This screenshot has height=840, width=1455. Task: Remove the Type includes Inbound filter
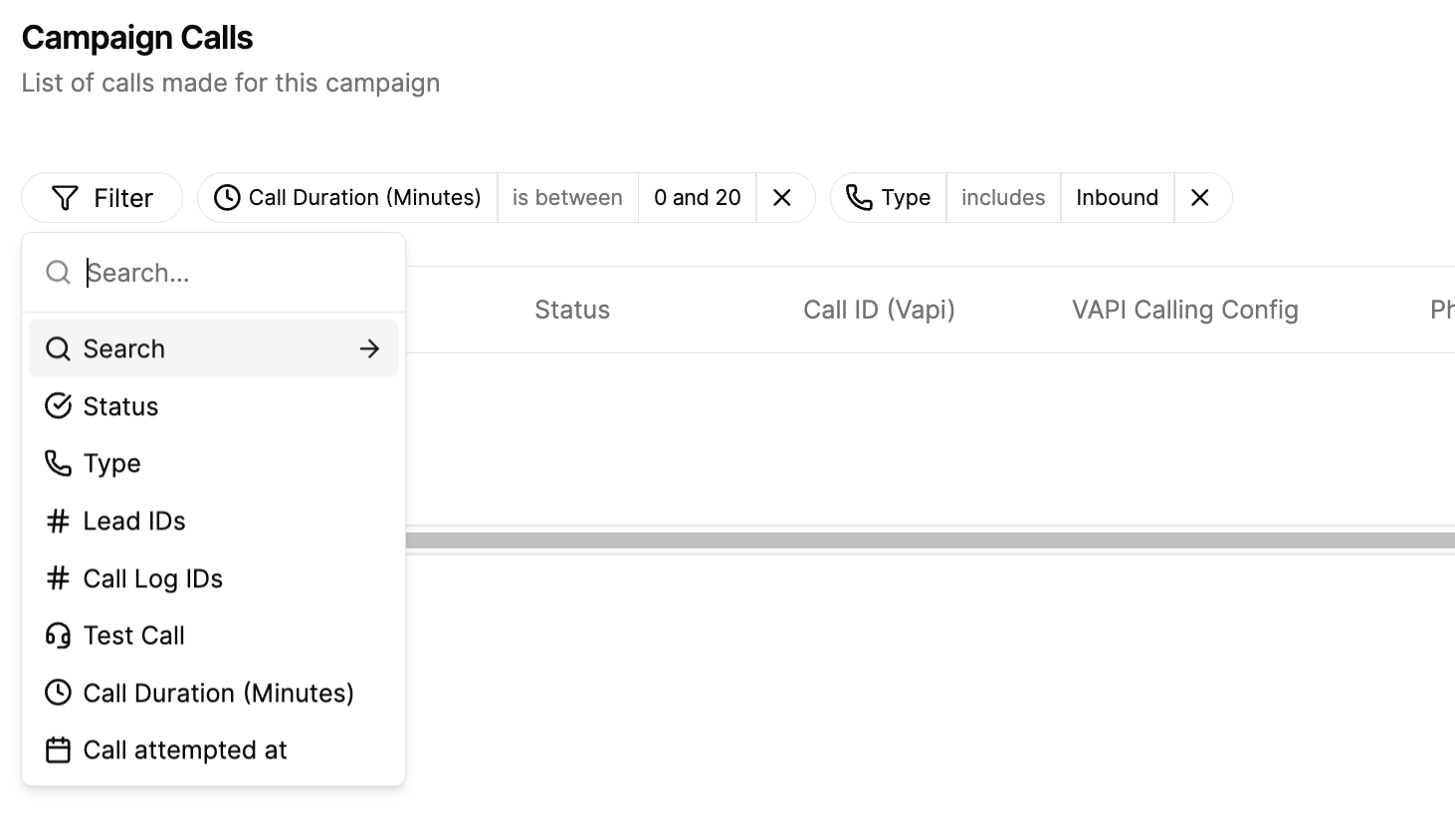[x=1200, y=198]
